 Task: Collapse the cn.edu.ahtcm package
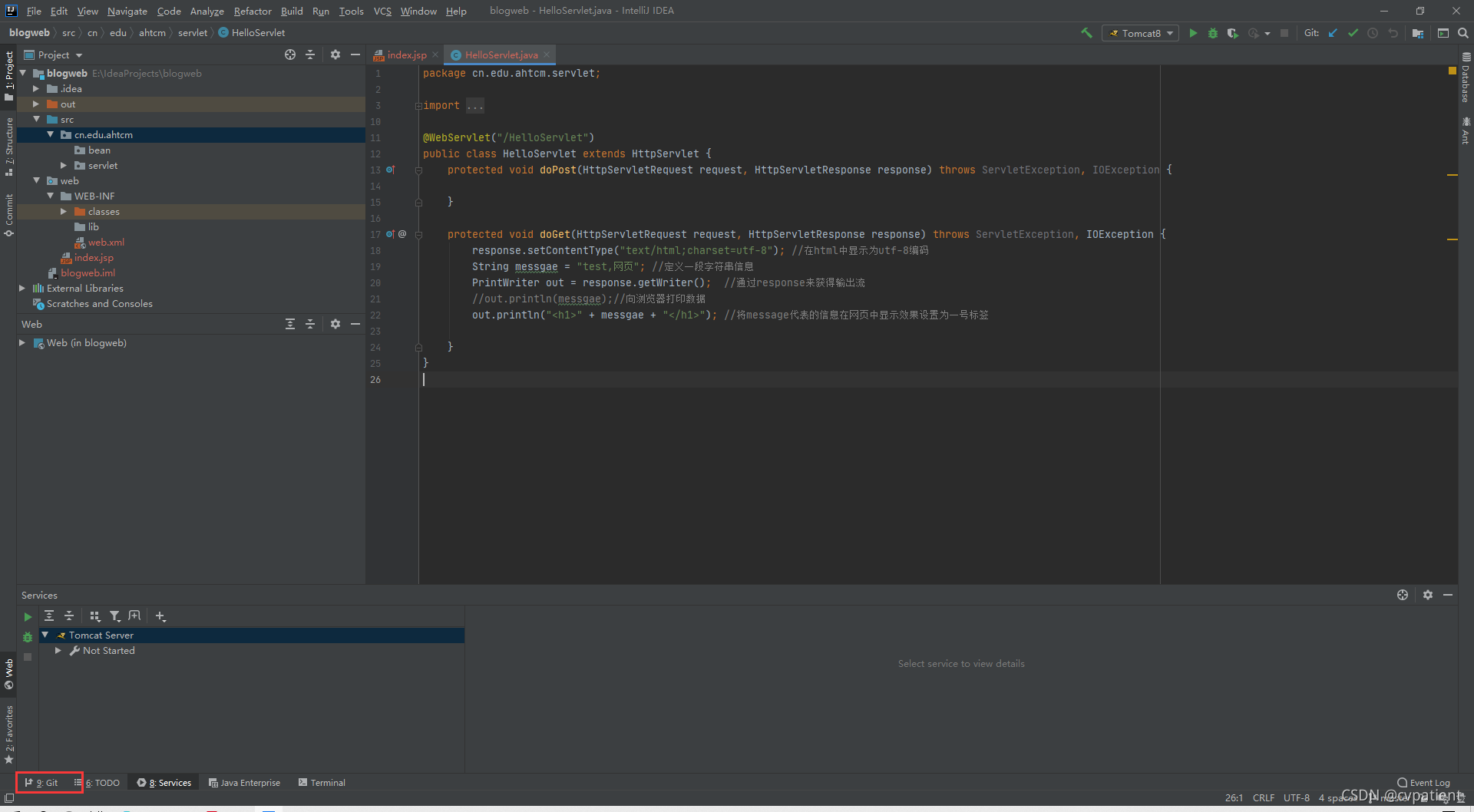51,134
